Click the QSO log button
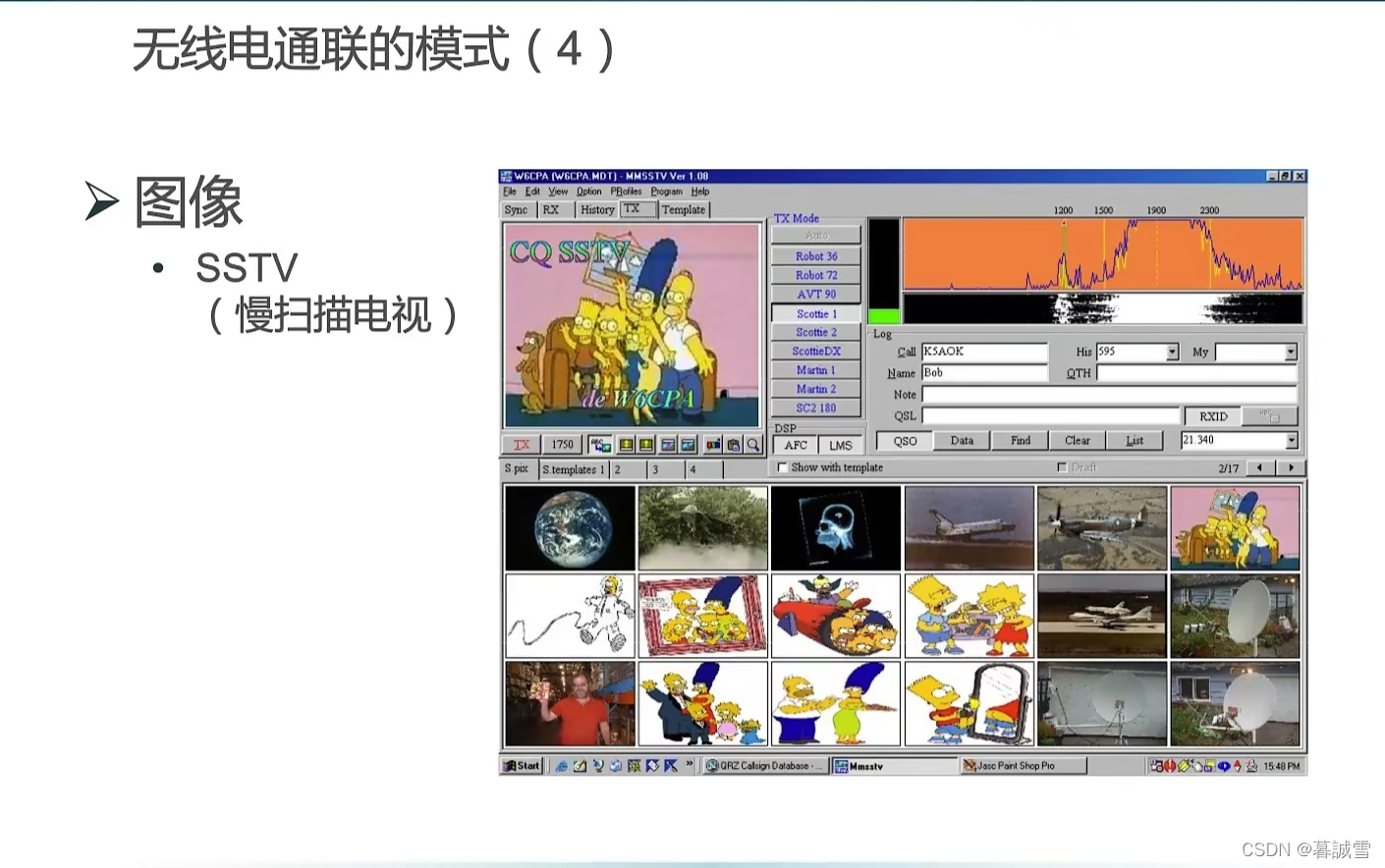The width and height of the screenshot is (1385, 868). point(906,441)
